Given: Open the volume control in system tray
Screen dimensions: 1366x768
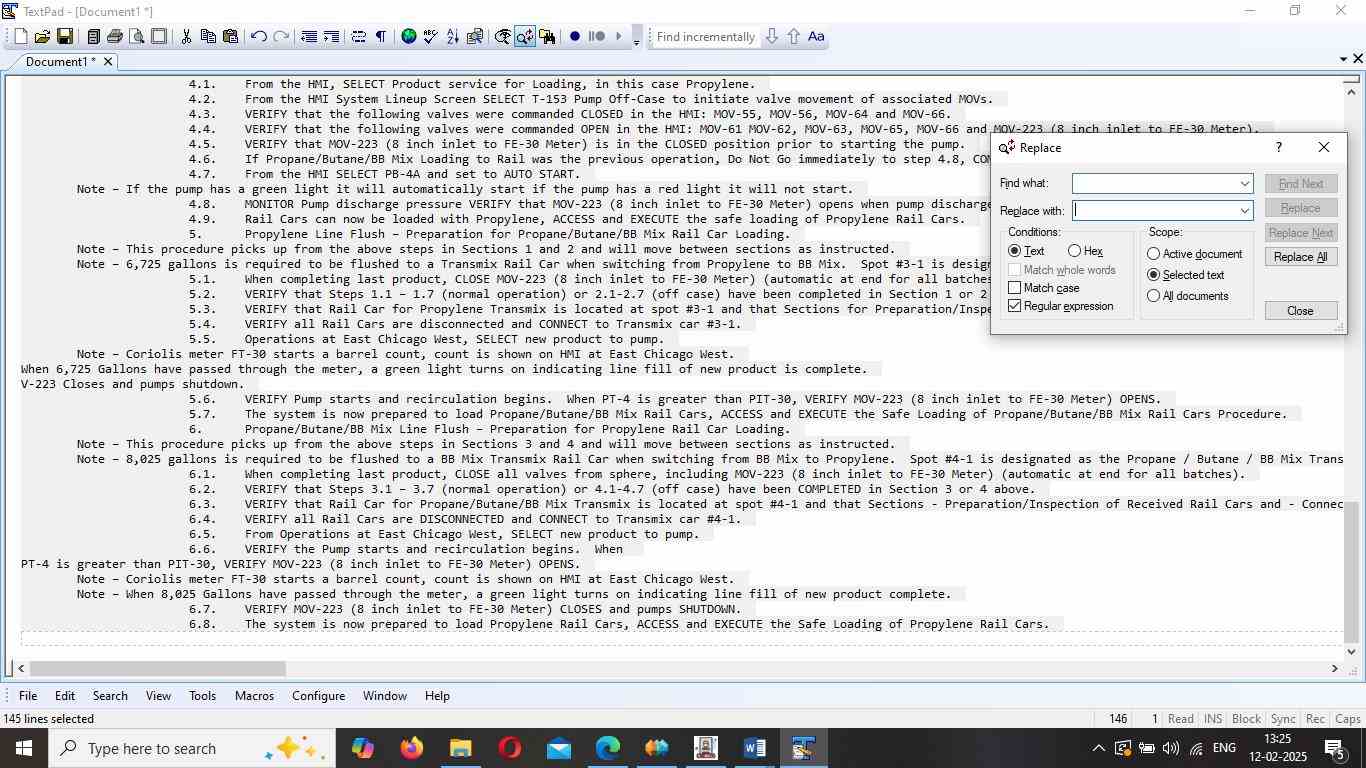Looking at the screenshot, I should click(x=1169, y=748).
